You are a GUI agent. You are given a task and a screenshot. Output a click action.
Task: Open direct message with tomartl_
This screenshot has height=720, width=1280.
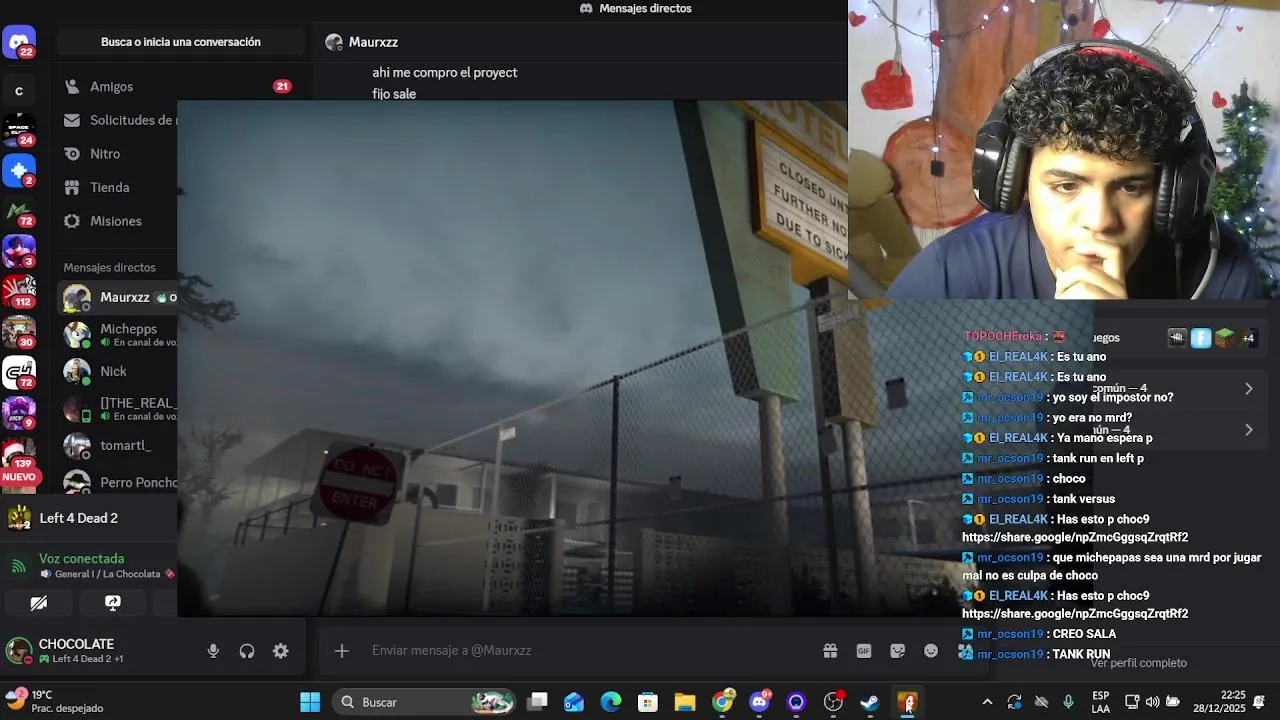117,446
